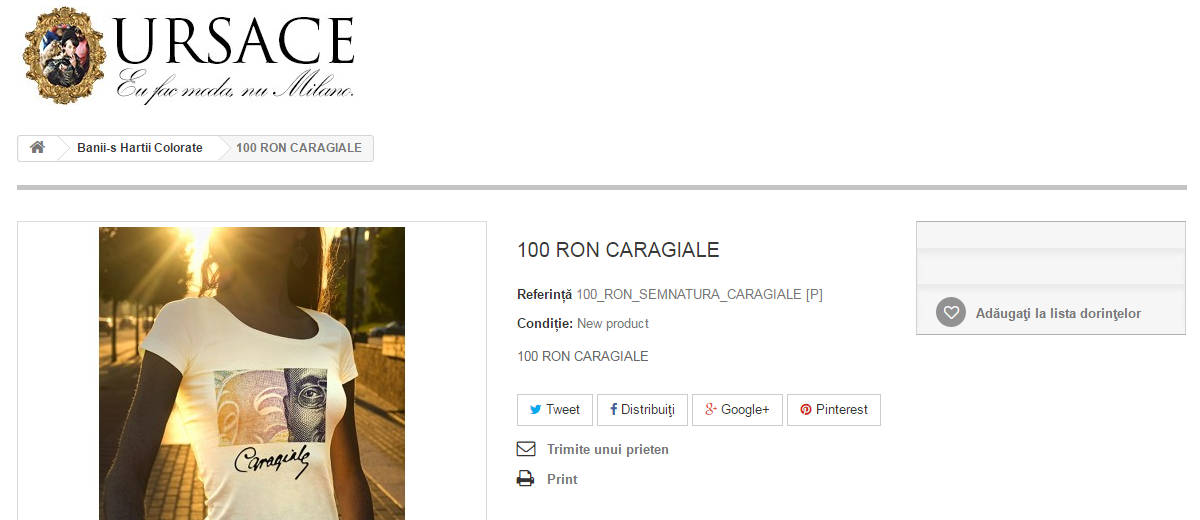The image size is (1200, 520).
Task: Open the Caragiale T-shirt product photo
Action: (252, 373)
